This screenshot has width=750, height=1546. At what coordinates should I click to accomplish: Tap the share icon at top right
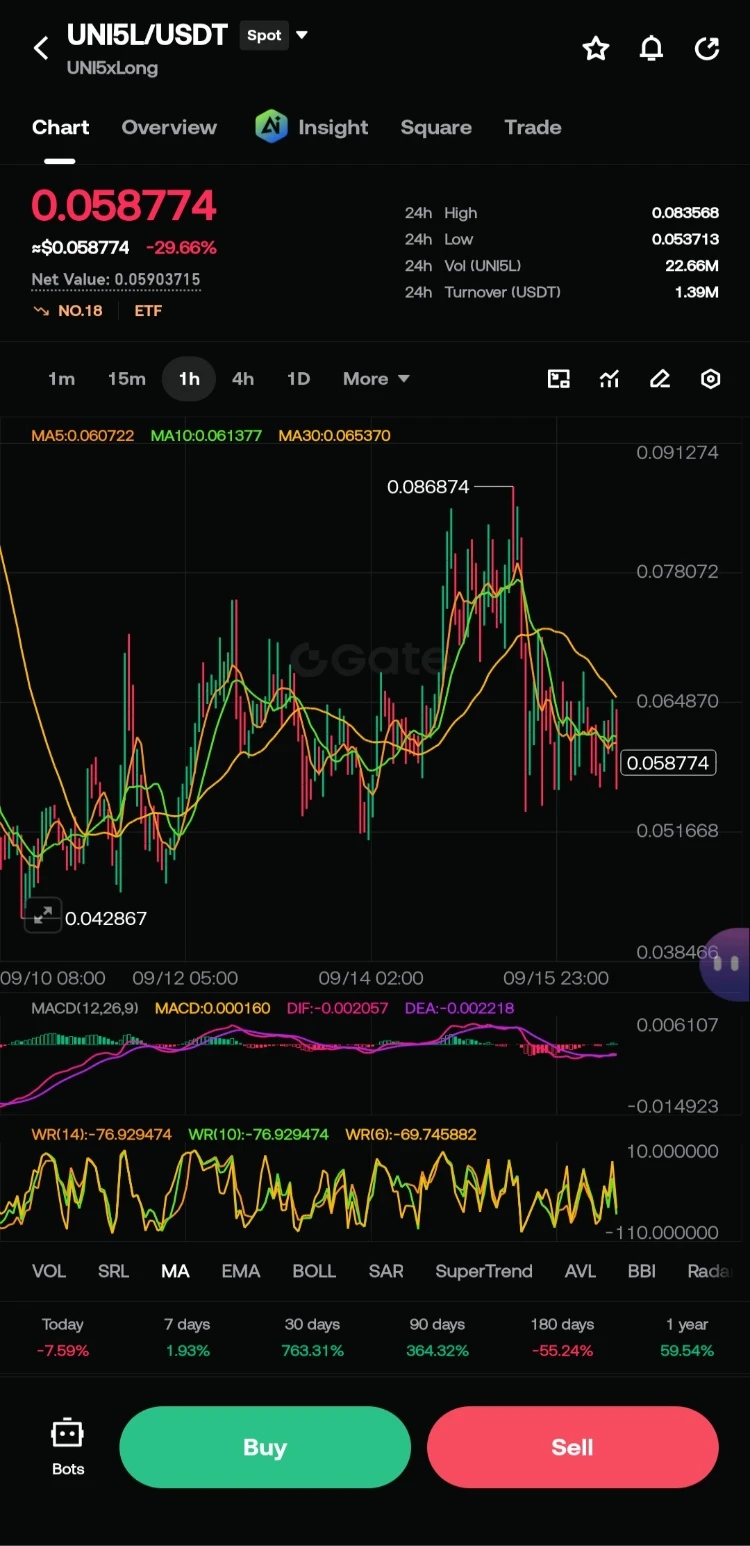tap(707, 48)
